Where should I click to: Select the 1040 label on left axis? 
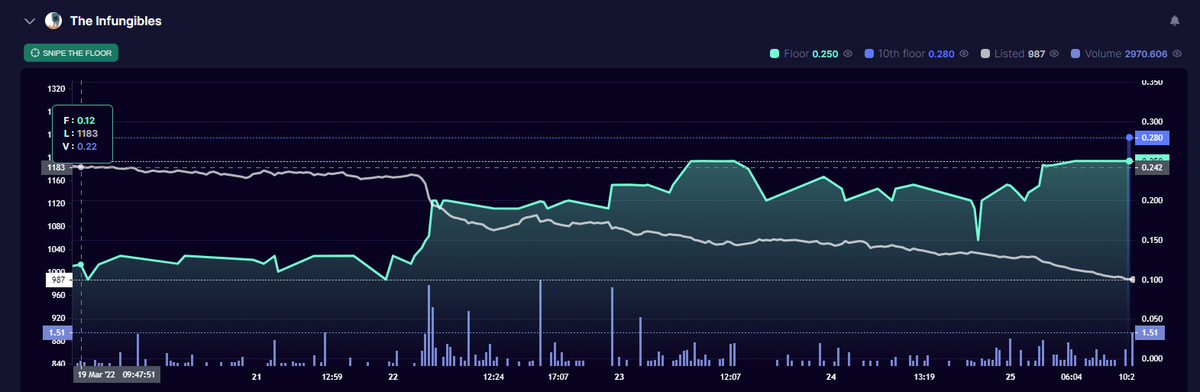pyautogui.click(x=56, y=249)
